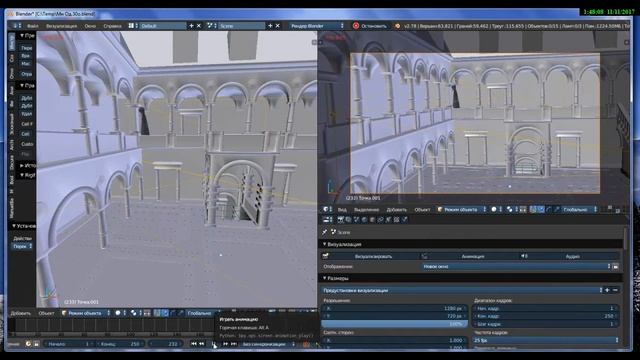Open the Рендер Blender engine dropdown
Screen dimensions: 640x360
coord(317,26)
